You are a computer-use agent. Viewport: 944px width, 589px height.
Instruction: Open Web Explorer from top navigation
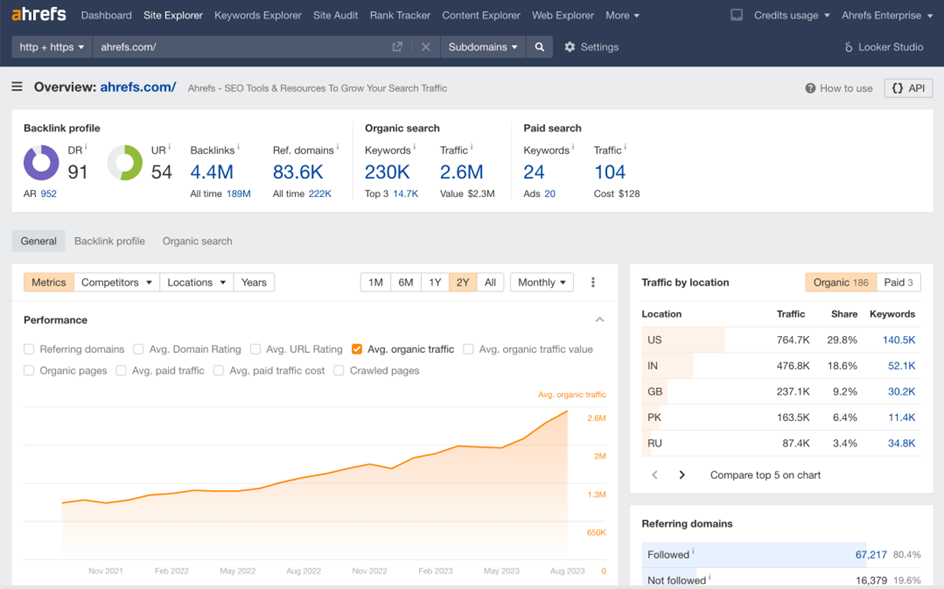pyautogui.click(x=562, y=15)
